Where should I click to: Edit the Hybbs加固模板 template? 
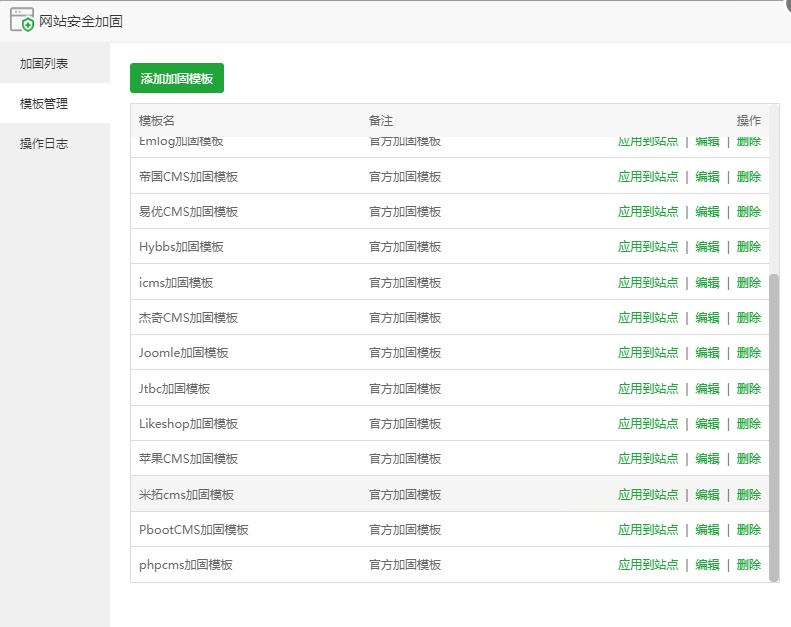[707, 247]
